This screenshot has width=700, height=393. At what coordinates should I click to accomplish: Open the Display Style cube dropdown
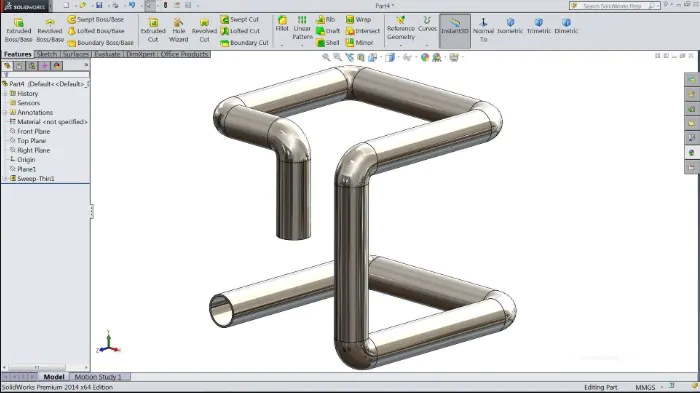coord(390,57)
